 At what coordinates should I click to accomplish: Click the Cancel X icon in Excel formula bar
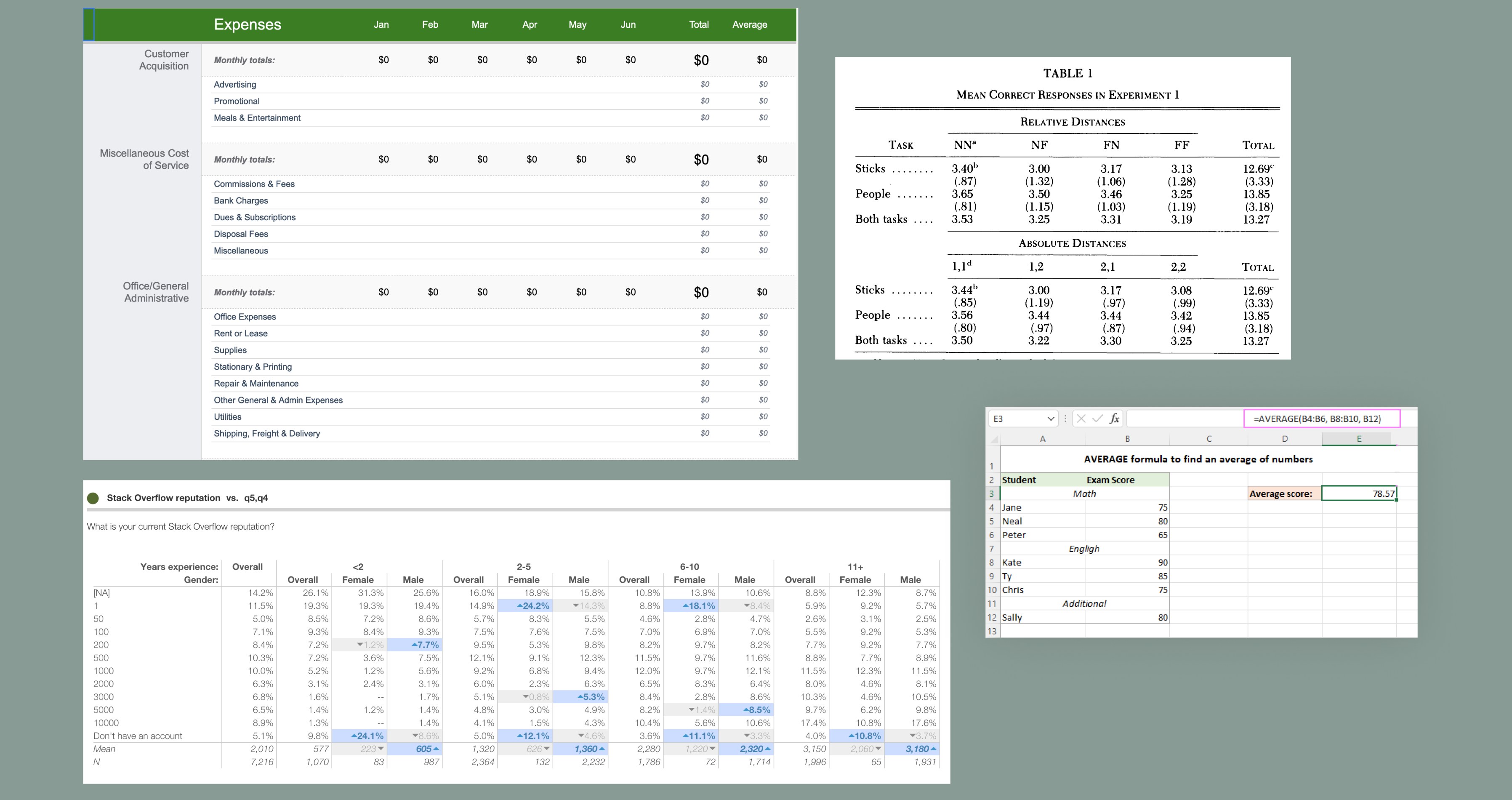pos(1081,419)
